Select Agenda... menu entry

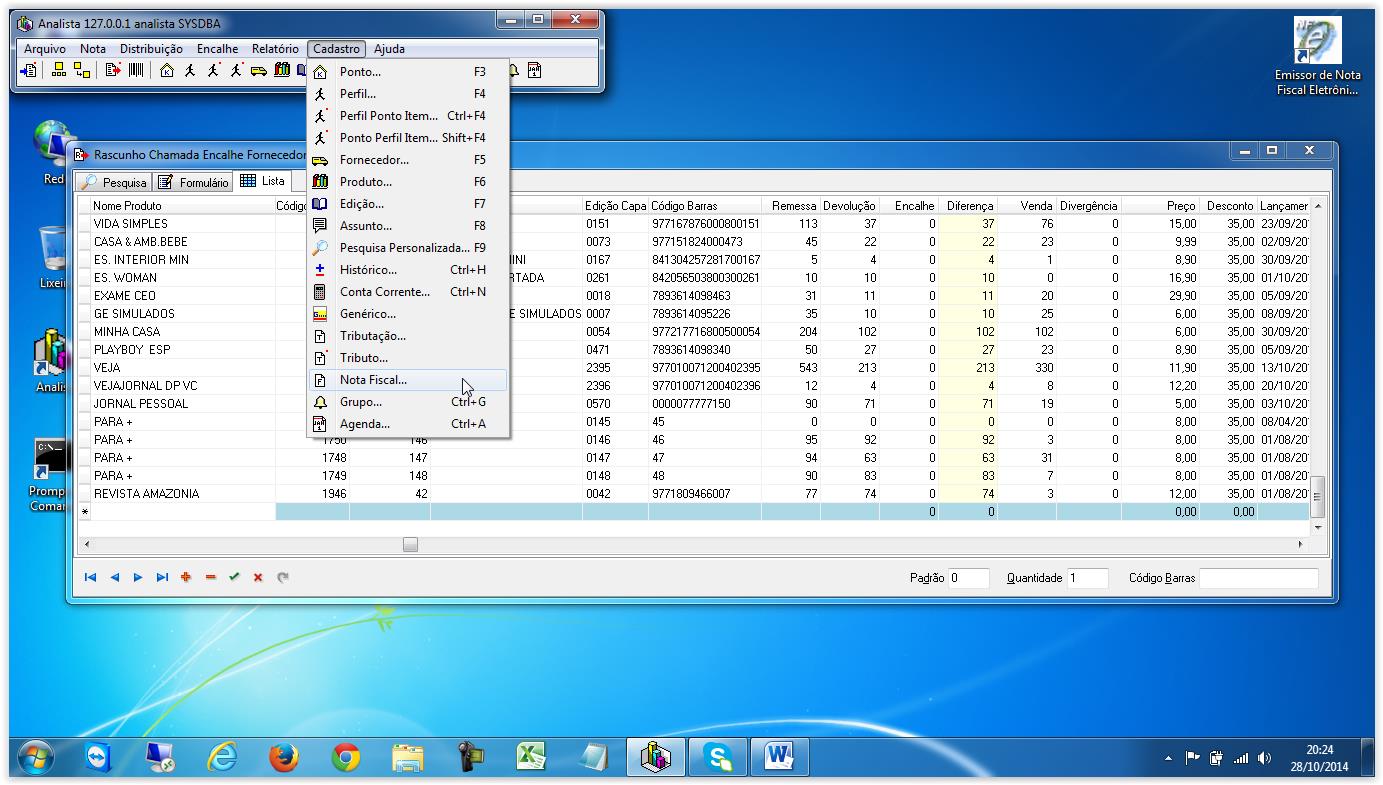coord(408,424)
